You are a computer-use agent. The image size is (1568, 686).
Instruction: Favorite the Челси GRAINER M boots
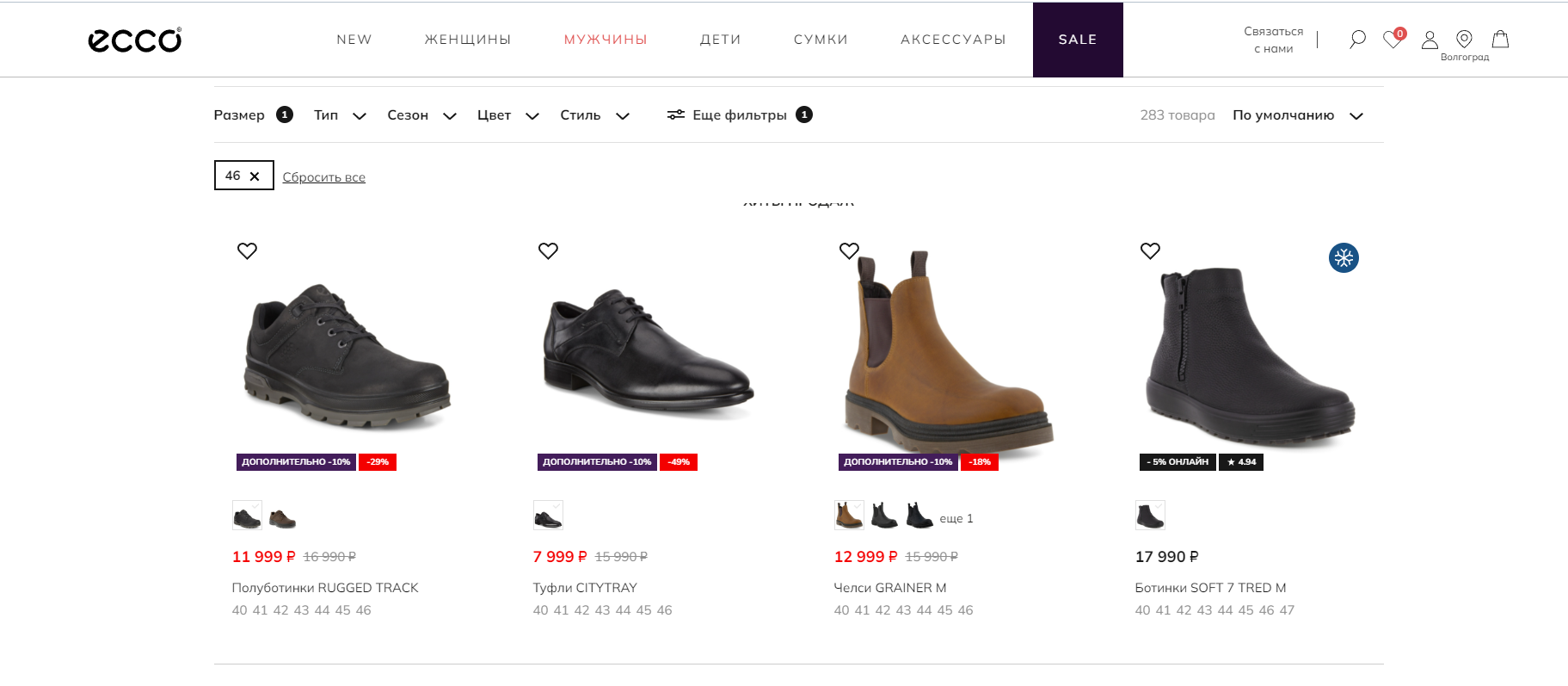click(849, 250)
